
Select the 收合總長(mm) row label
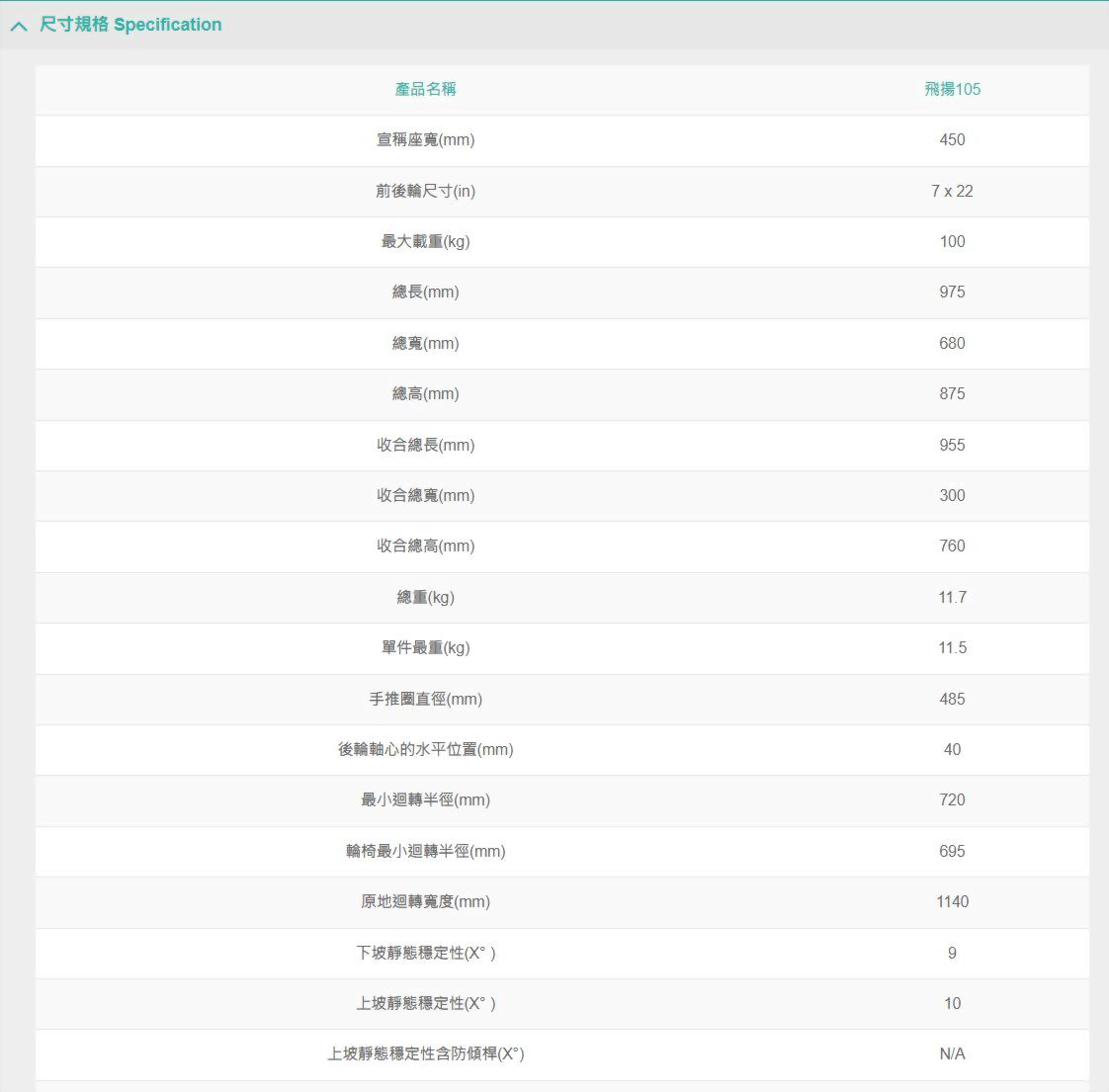pos(425,446)
